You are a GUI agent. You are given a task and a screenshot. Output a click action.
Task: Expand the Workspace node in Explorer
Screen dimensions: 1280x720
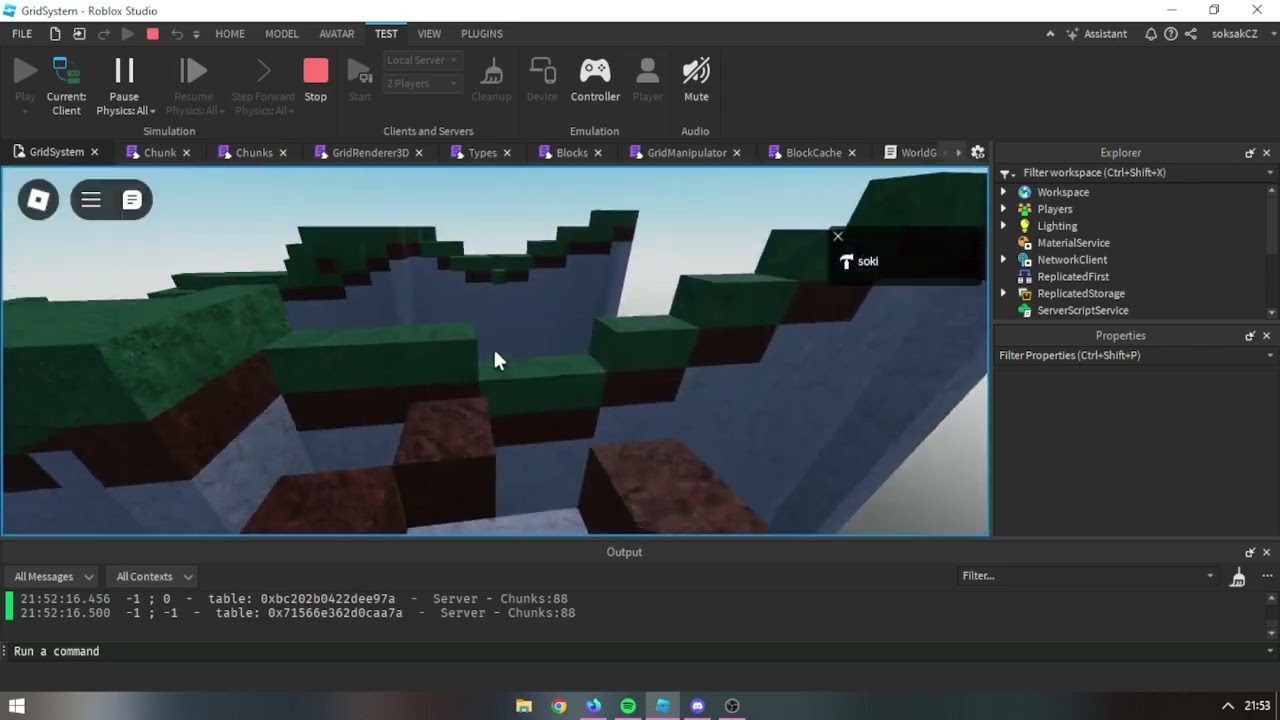pos(1004,192)
